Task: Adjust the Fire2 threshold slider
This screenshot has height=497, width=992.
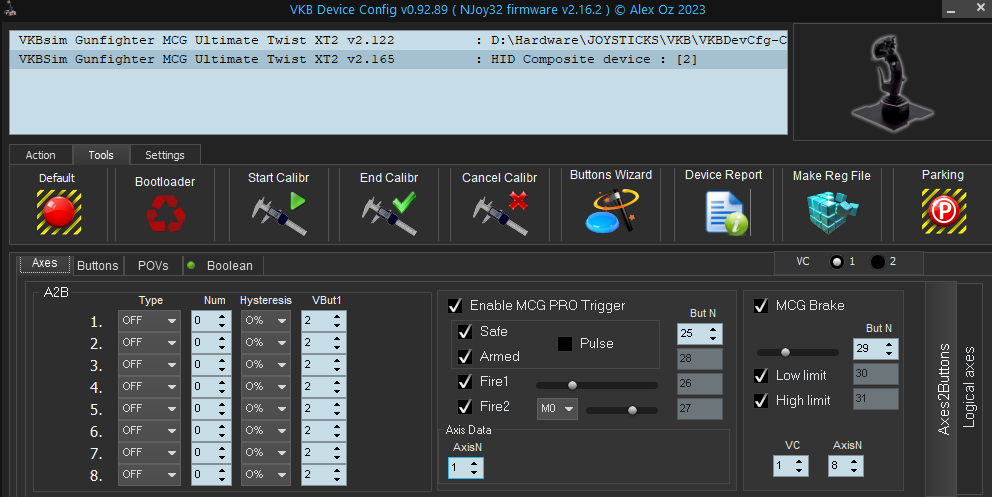Action: (622, 410)
